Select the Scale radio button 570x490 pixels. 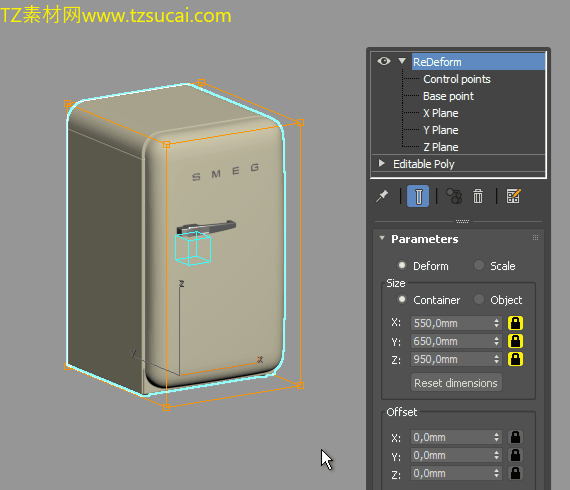click(479, 265)
